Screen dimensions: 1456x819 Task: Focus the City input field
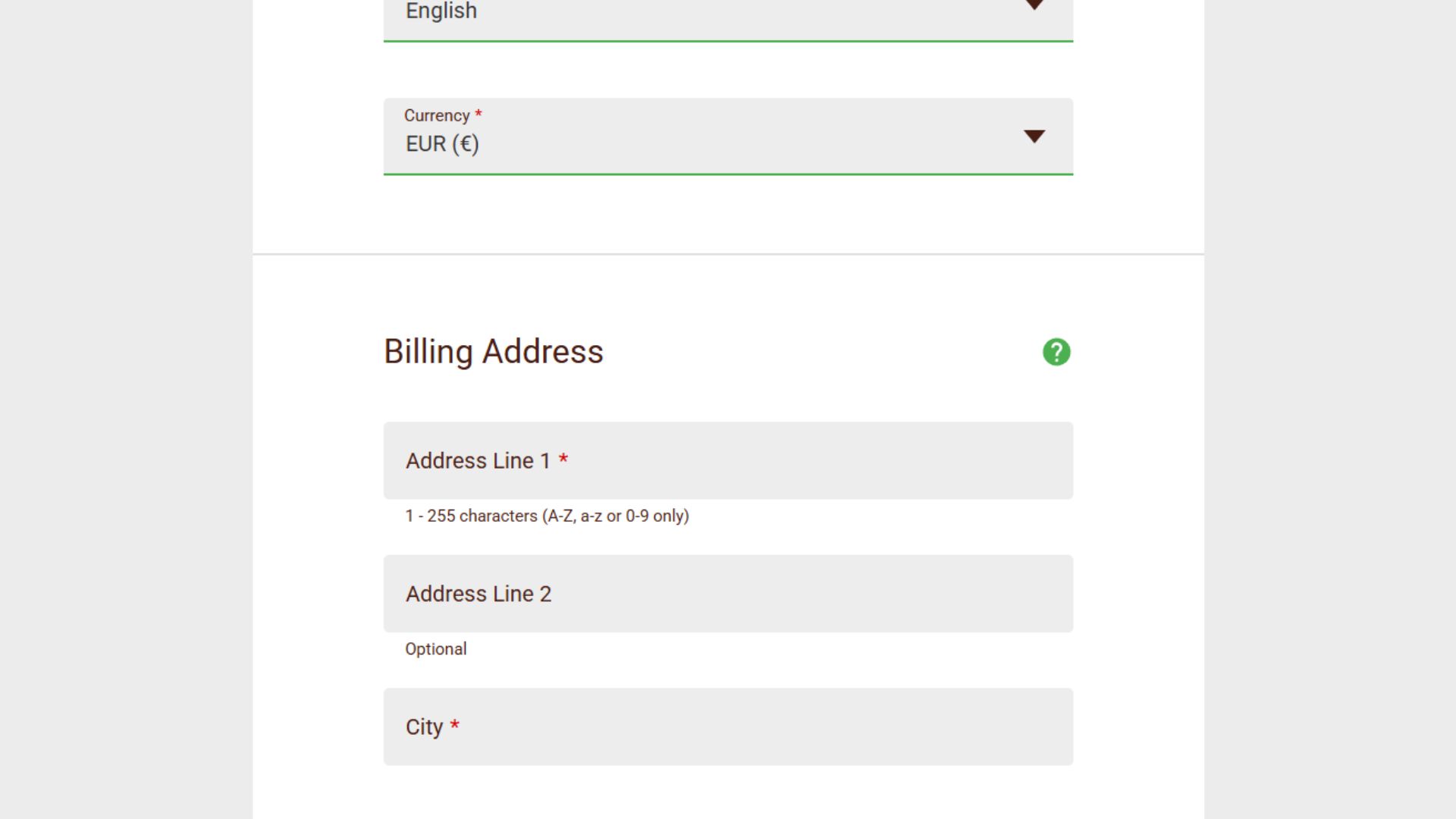tap(728, 726)
